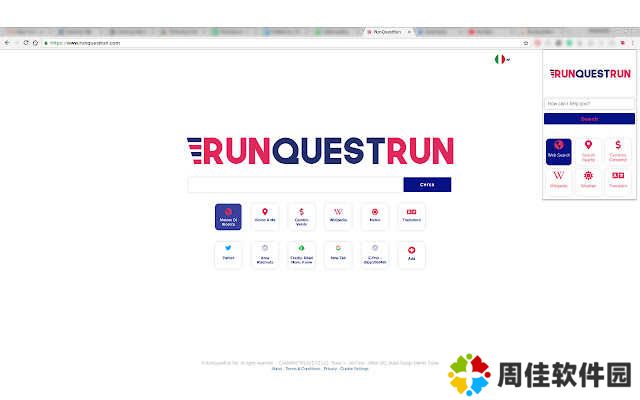Viewport: 640px width, 400px height.
Task: Open Translator in the extension popup
Action: tap(618, 180)
